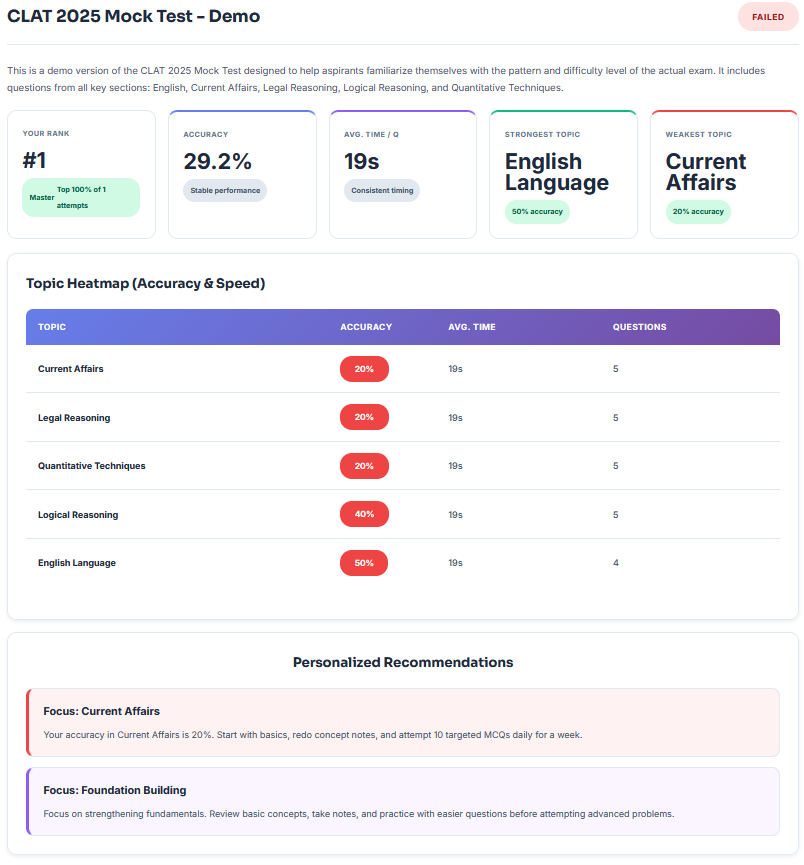The image size is (804, 865).
Task: Toggle the 20% accuracy pill for Legal Reasoning
Action: click(364, 417)
